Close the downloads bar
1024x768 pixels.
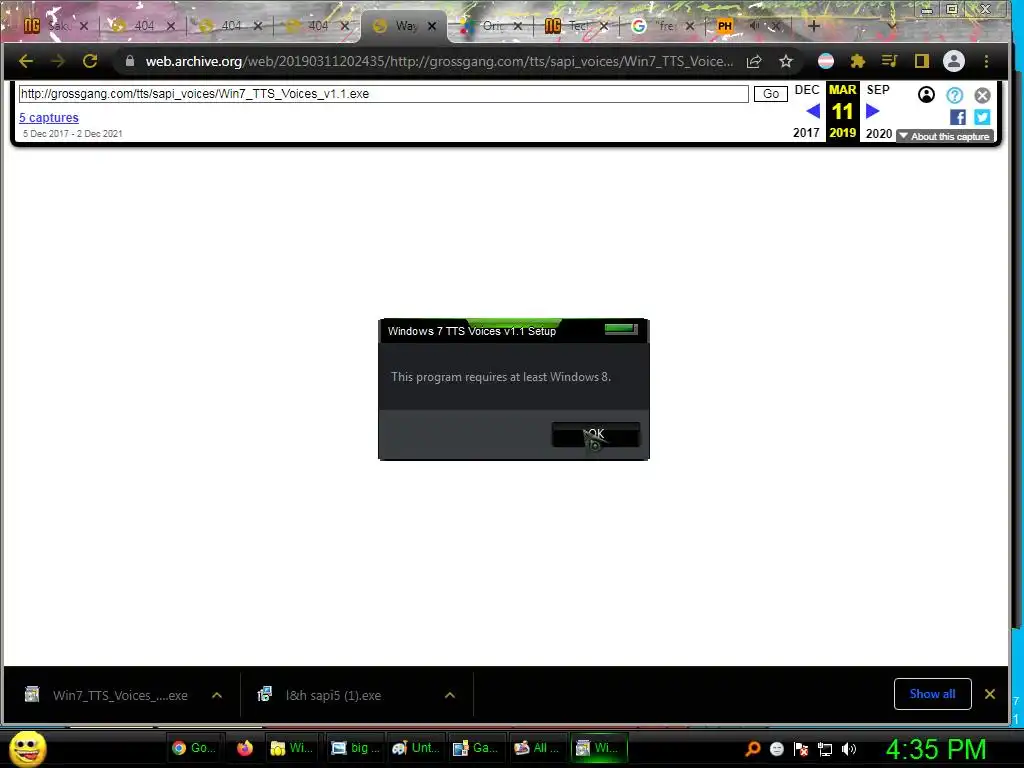(990, 694)
